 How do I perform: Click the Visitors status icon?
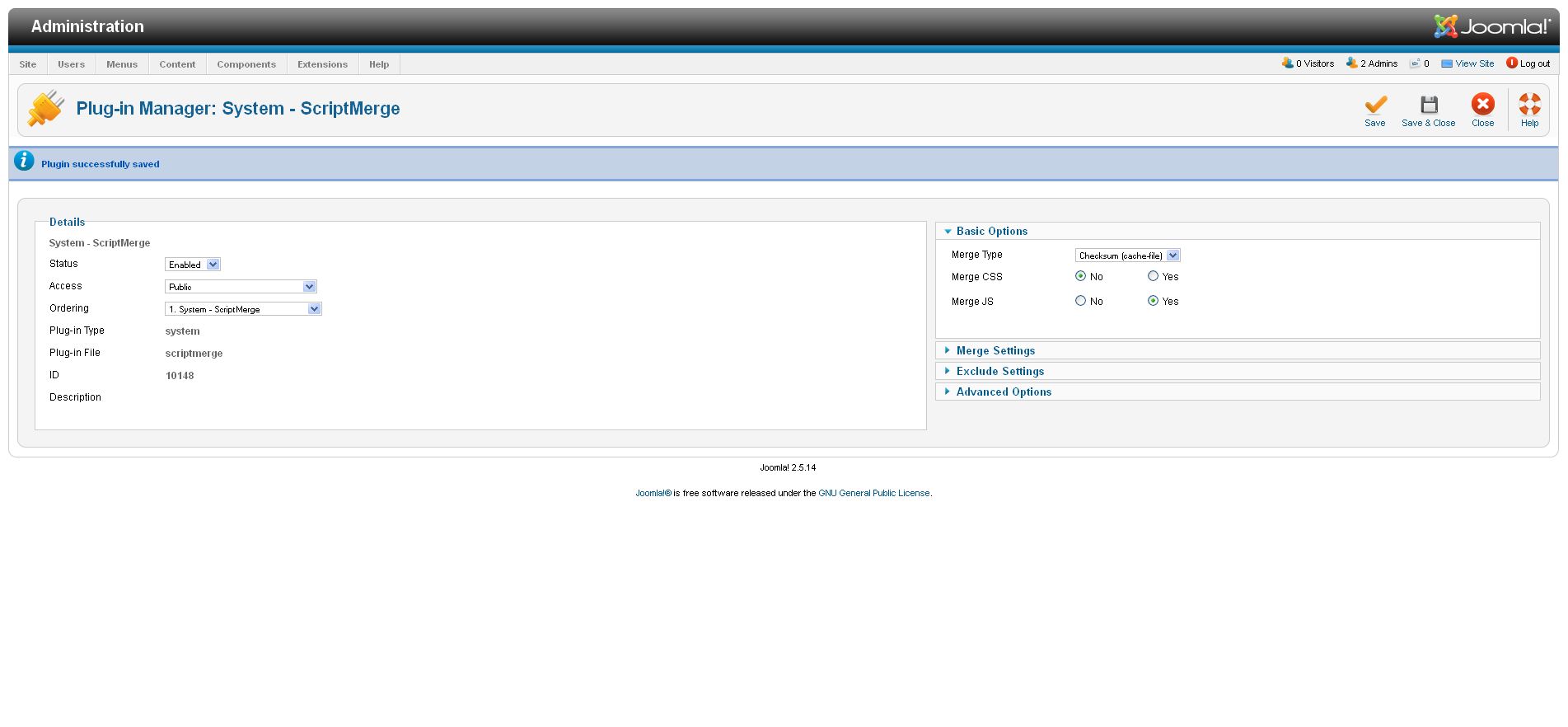(1287, 63)
